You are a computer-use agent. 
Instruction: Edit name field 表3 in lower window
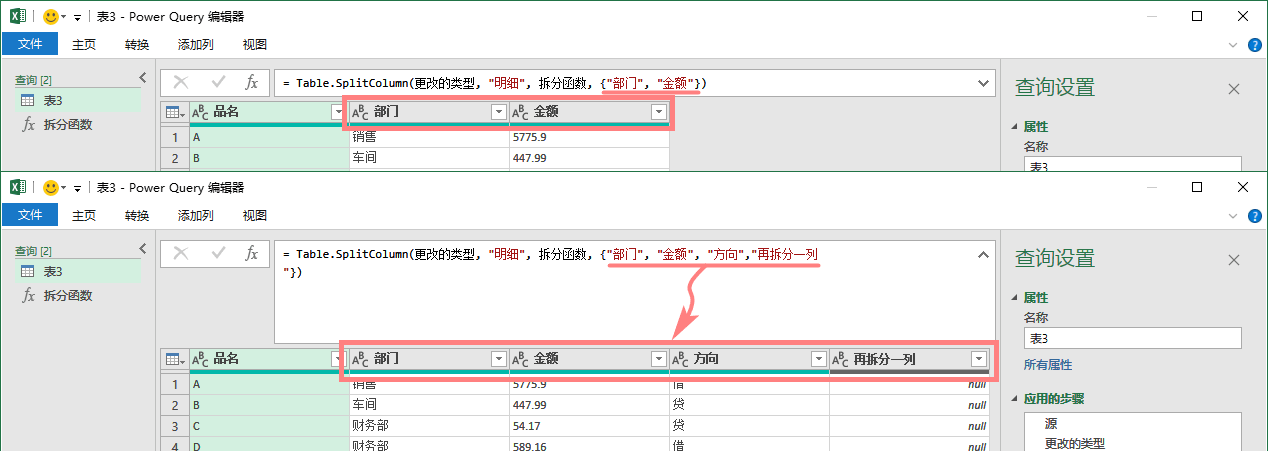pos(1132,338)
